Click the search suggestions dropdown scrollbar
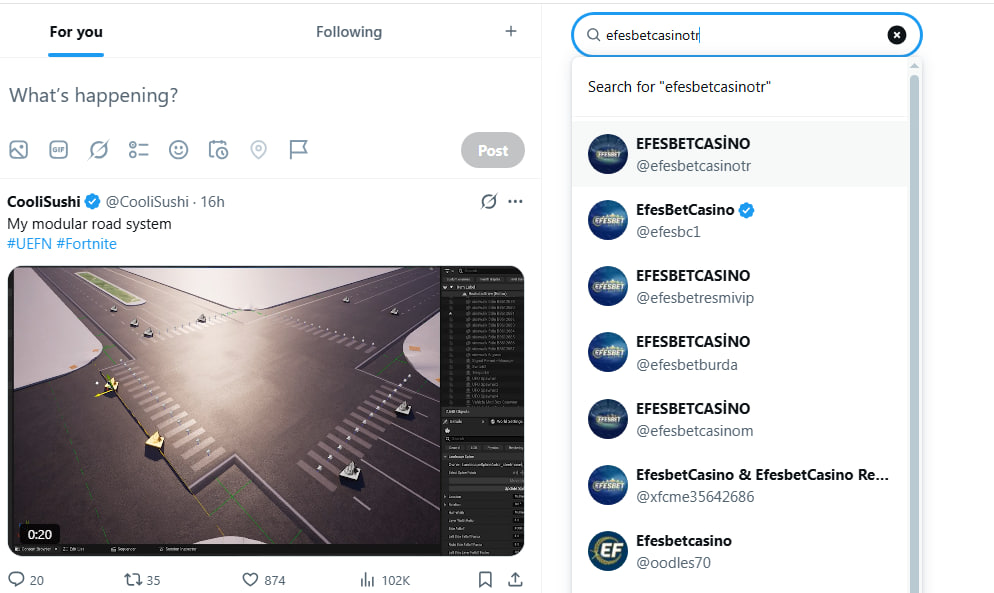 tap(914, 330)
